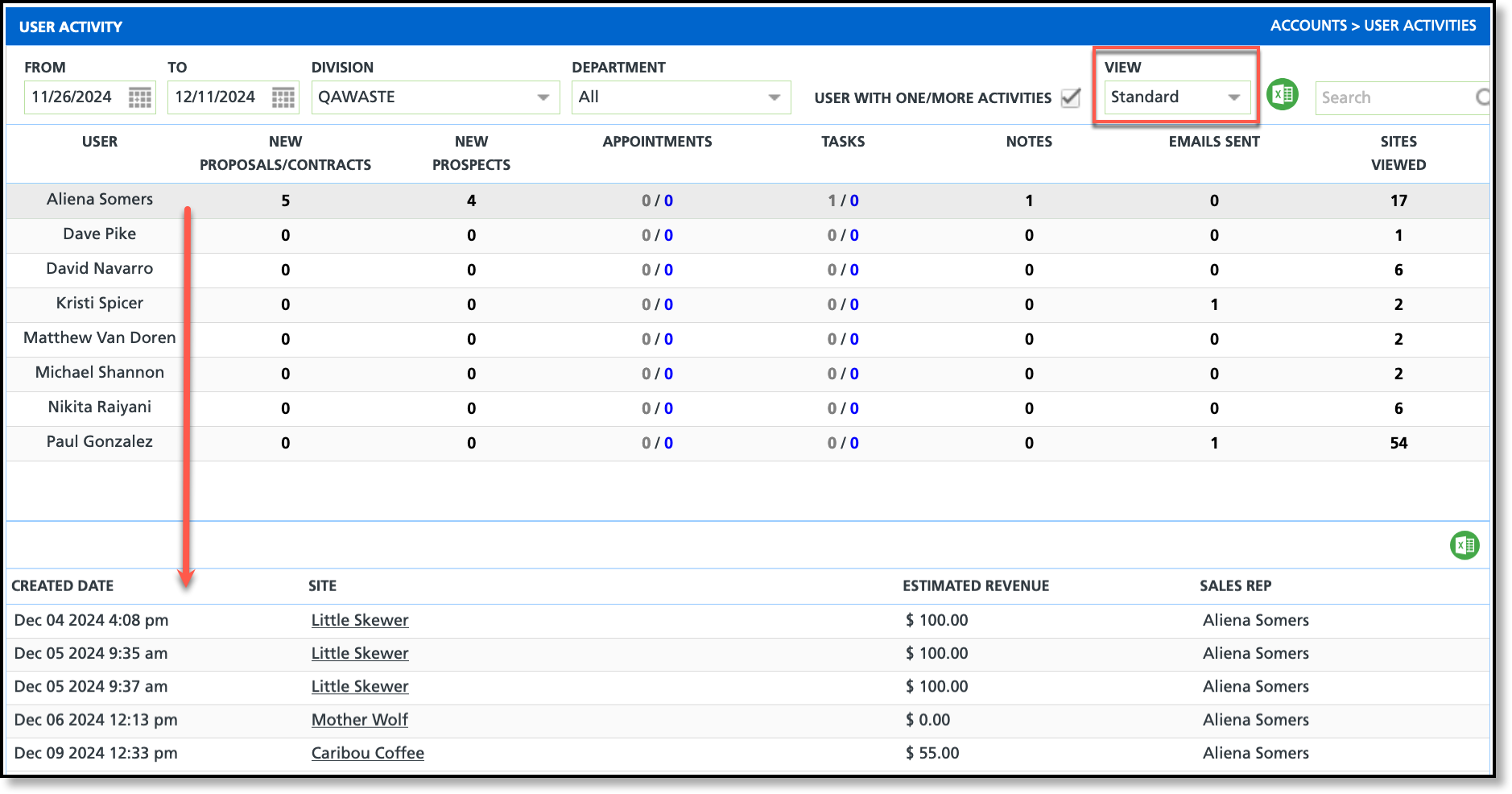This screenshot has height=794, width=1512.
Task: Click the FROM date field 11/26/2024
Action: (x=72, y=97)
